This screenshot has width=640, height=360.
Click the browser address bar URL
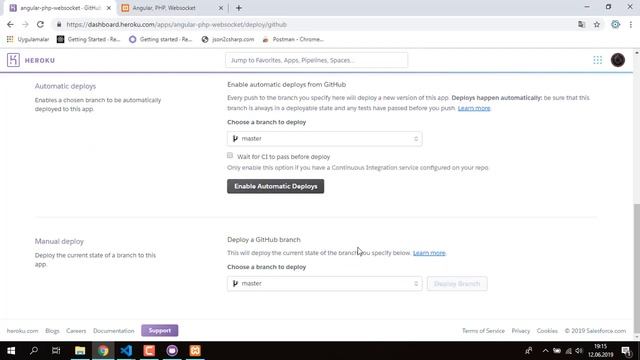(176, 24)
